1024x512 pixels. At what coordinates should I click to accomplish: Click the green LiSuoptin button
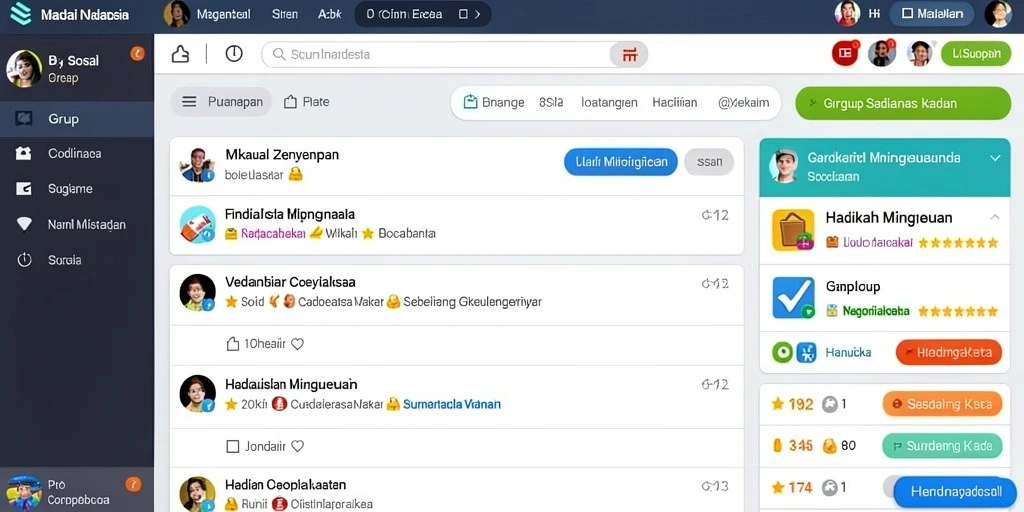[x=976, y=54]
